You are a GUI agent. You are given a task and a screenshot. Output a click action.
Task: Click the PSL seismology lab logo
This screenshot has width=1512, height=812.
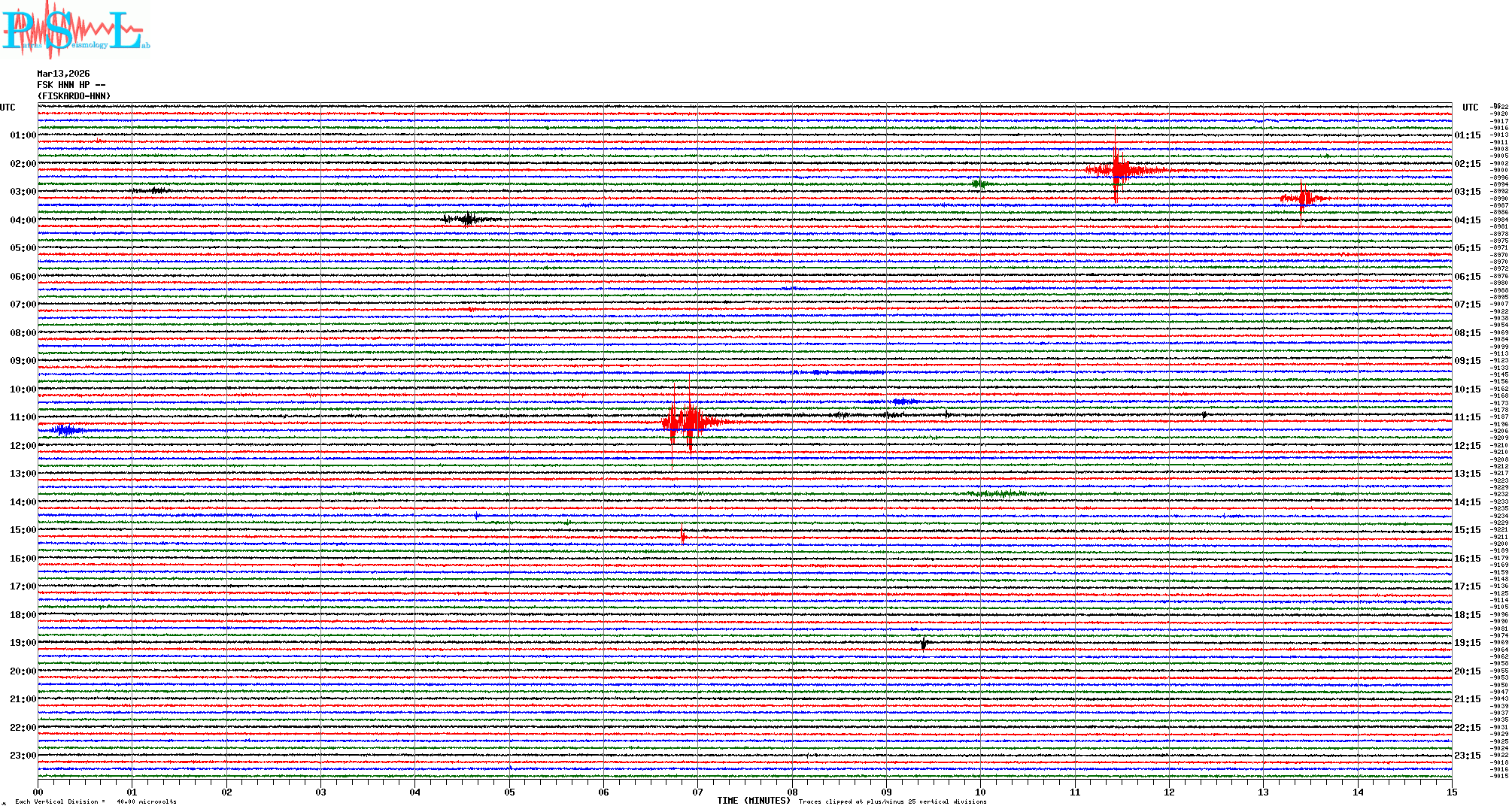[x=75, y=30]
